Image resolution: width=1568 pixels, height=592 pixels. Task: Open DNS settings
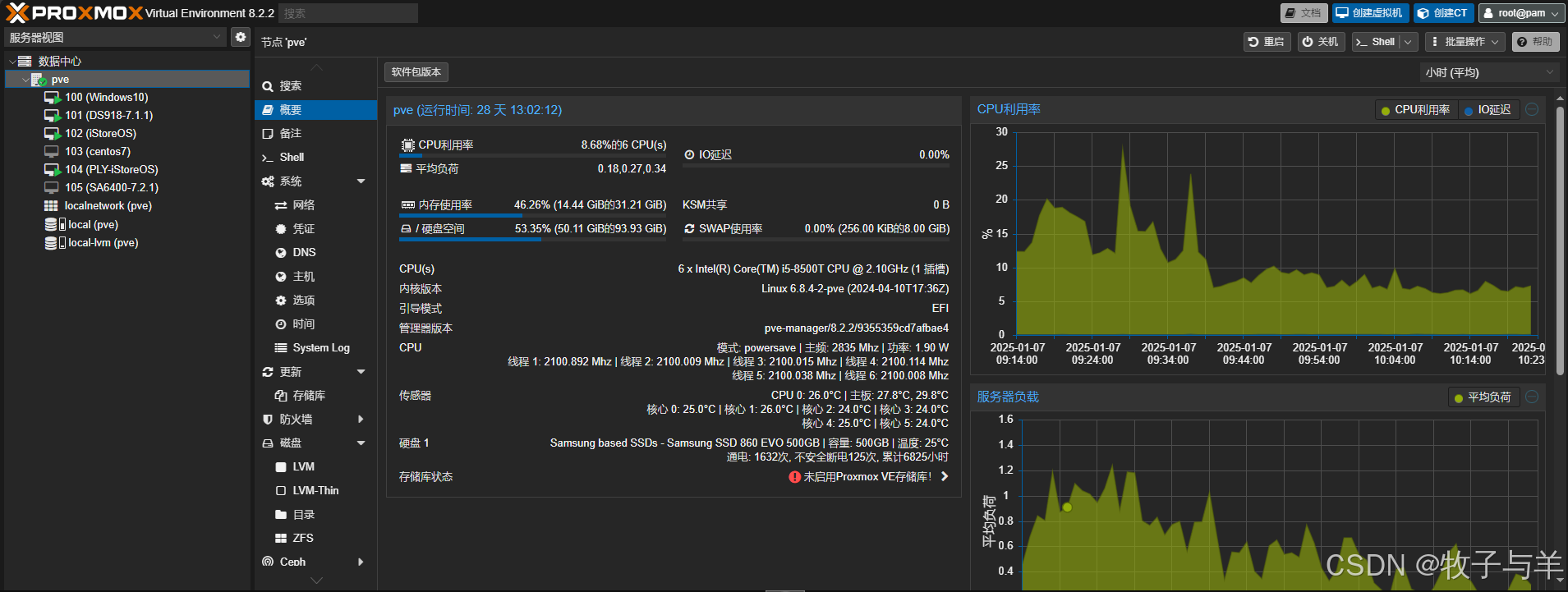pos(315,253)
